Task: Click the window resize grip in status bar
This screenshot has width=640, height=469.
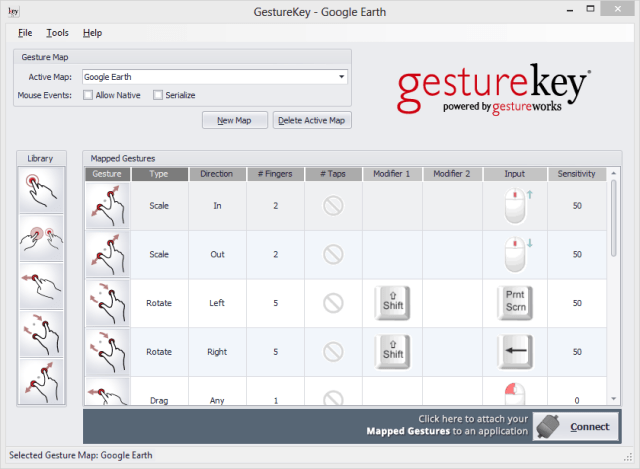Action: point(628,458)
